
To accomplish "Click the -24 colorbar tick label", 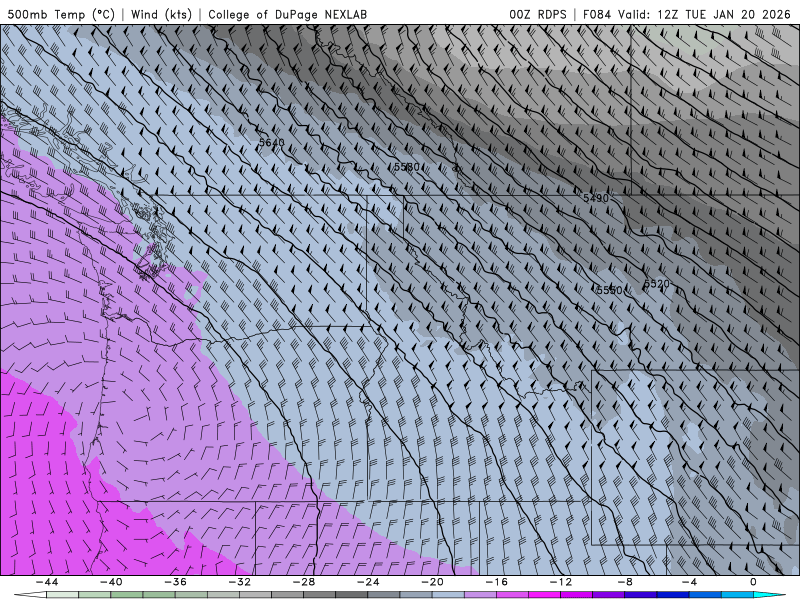I will point(368,582).
